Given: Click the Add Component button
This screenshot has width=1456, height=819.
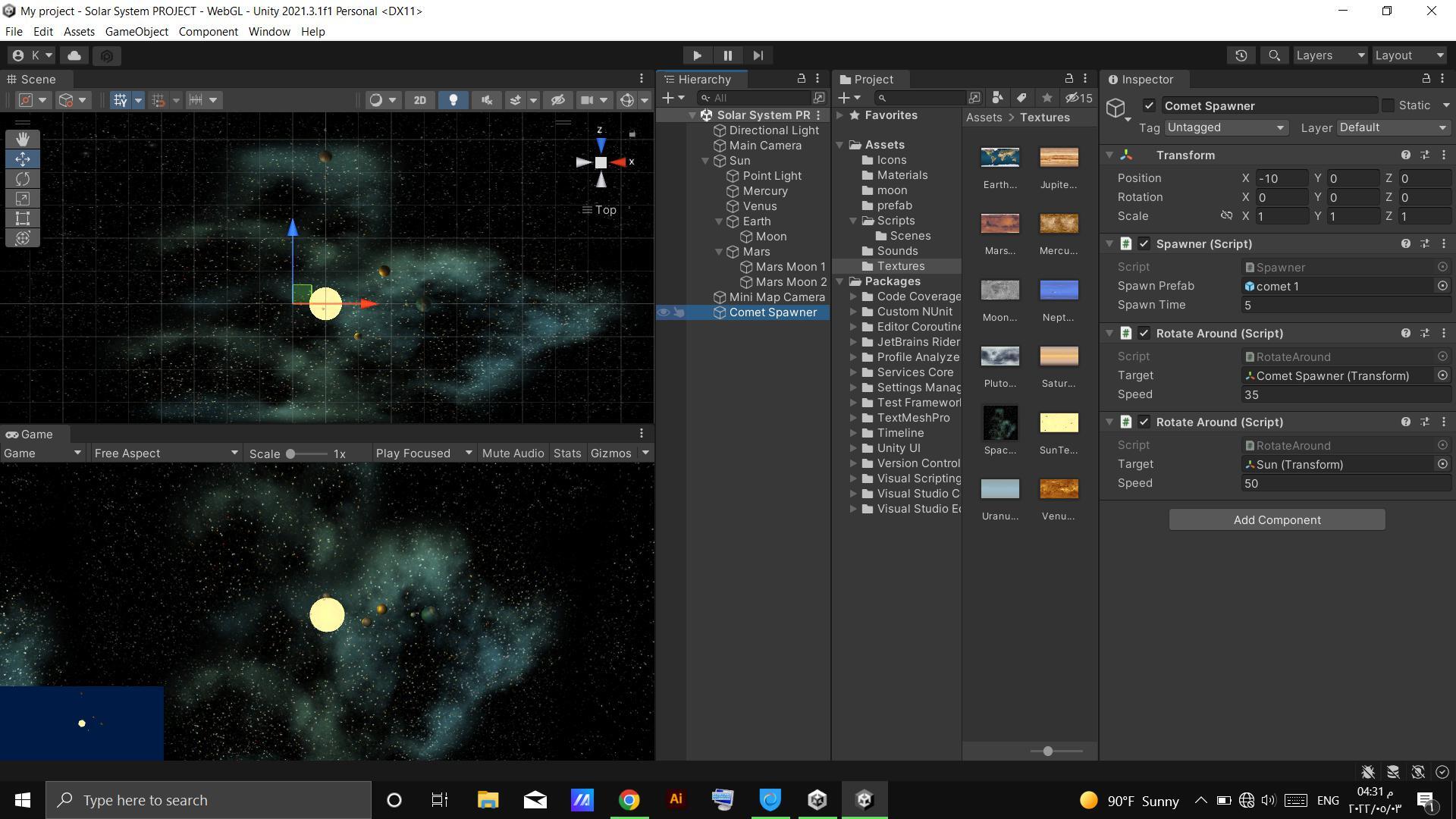Looking at the screenshot, I should pyautogui.click(x=1276, y=520).
